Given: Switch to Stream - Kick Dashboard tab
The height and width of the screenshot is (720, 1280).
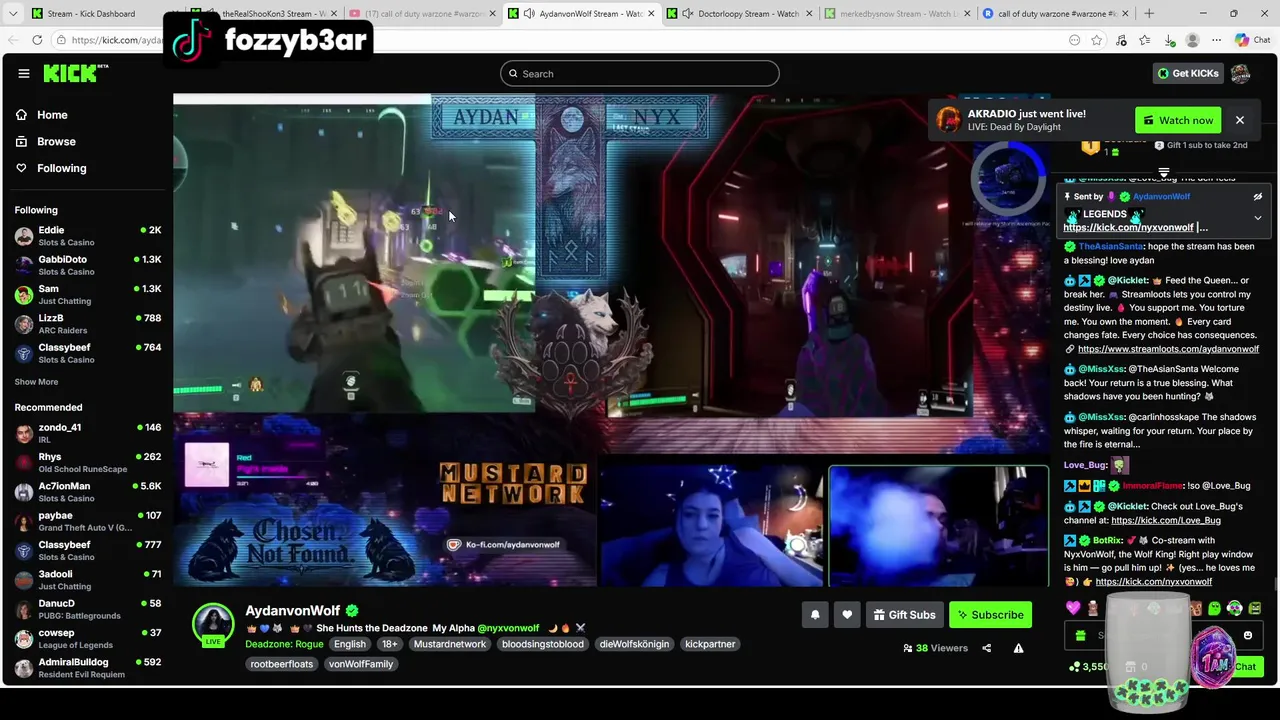Looking at the screenshot, I should (x=91, y=14).
